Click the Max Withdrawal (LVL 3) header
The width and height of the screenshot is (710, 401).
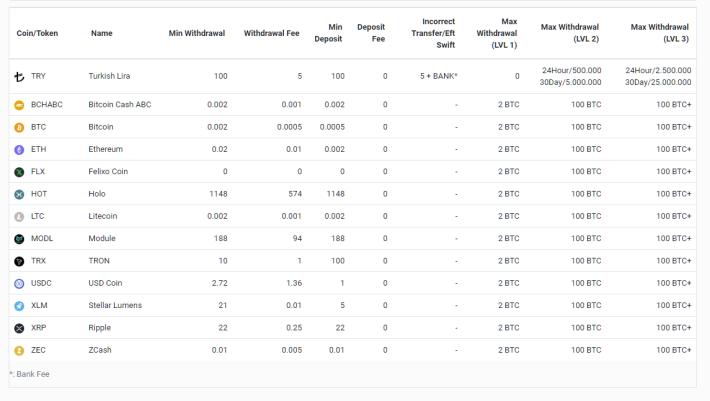tap(660, 33)
